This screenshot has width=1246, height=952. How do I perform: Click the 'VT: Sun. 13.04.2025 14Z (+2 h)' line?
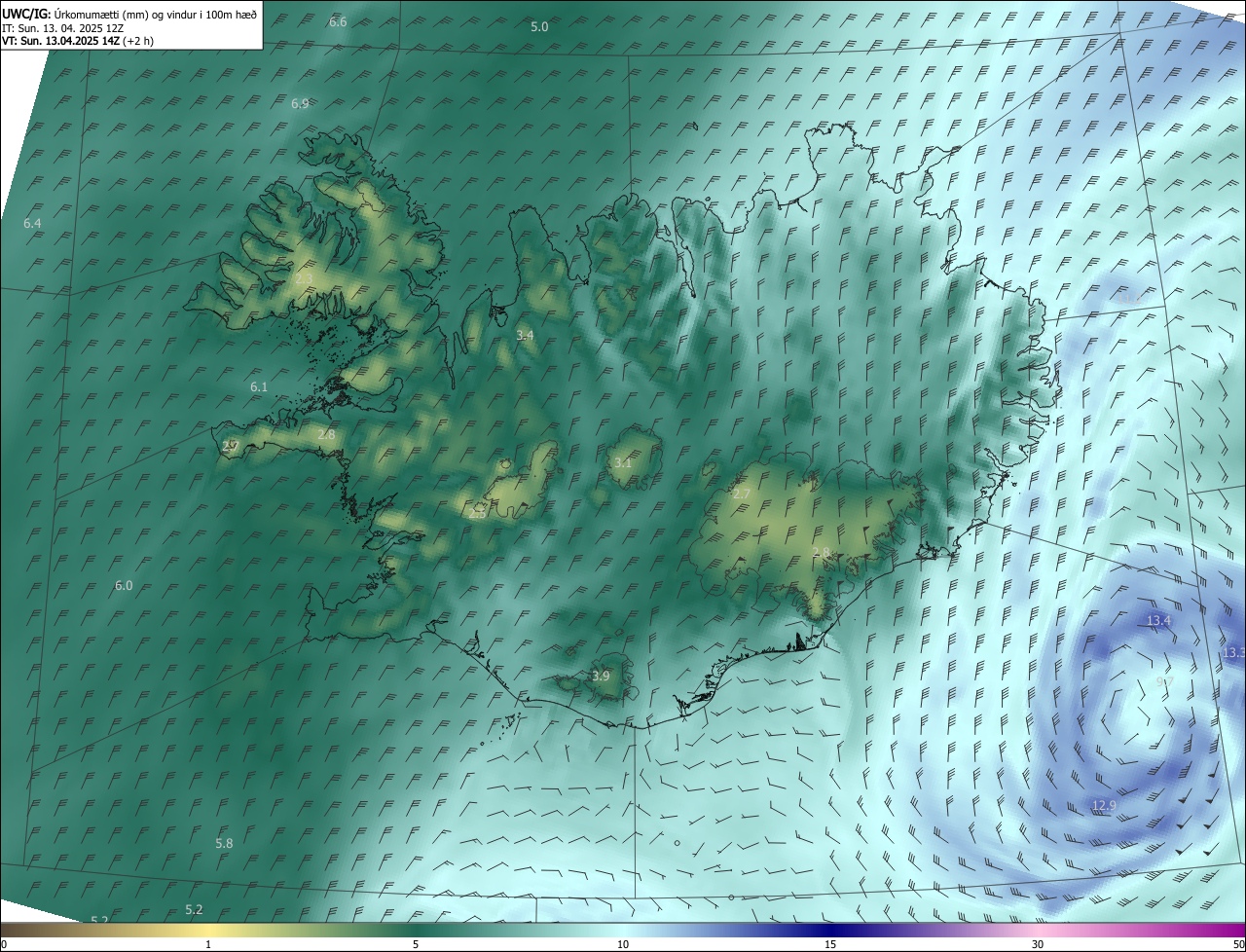click(x=78, y=41)
